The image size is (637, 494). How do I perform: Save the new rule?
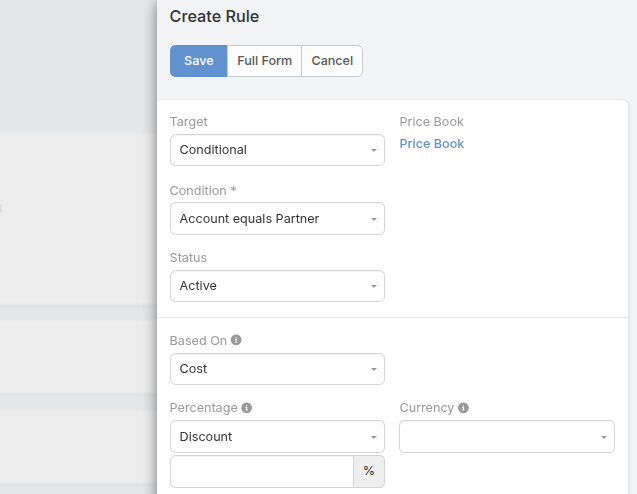198,61
